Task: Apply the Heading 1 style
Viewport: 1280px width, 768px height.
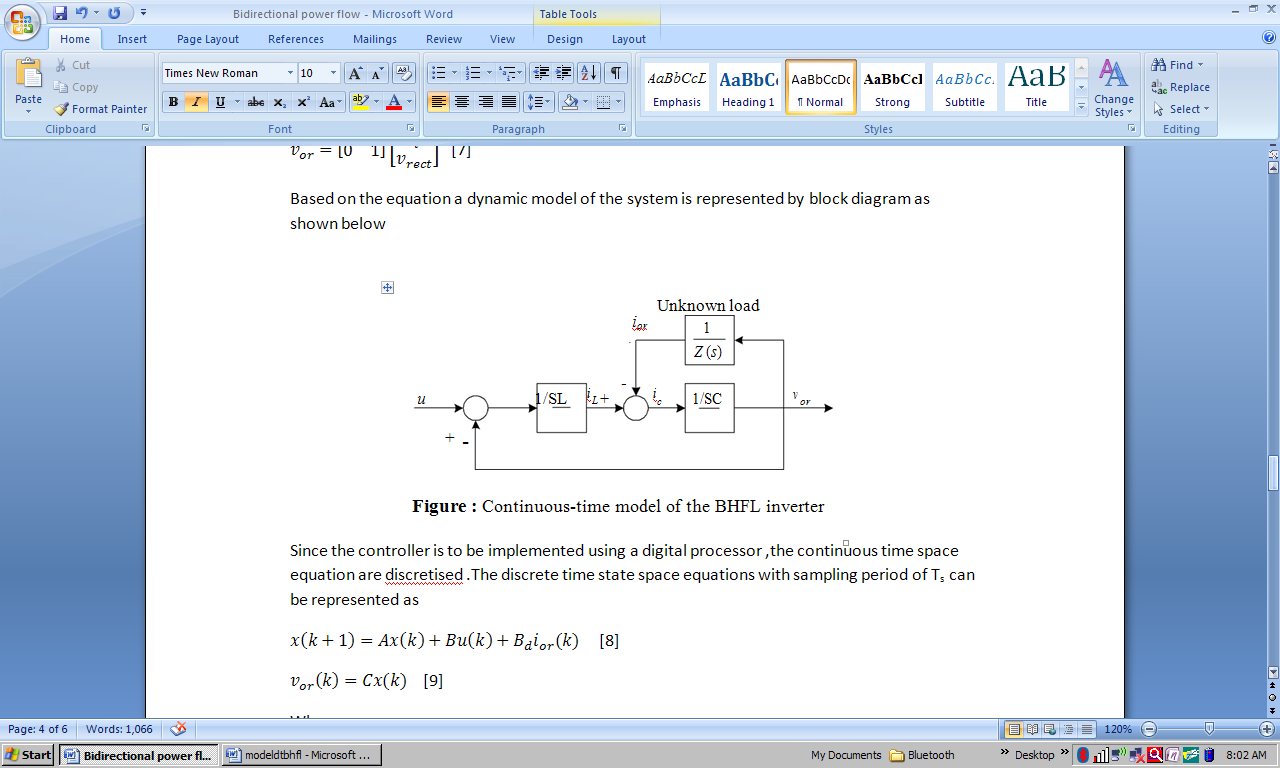Action: pyautogui.click(x=748, y=88)
